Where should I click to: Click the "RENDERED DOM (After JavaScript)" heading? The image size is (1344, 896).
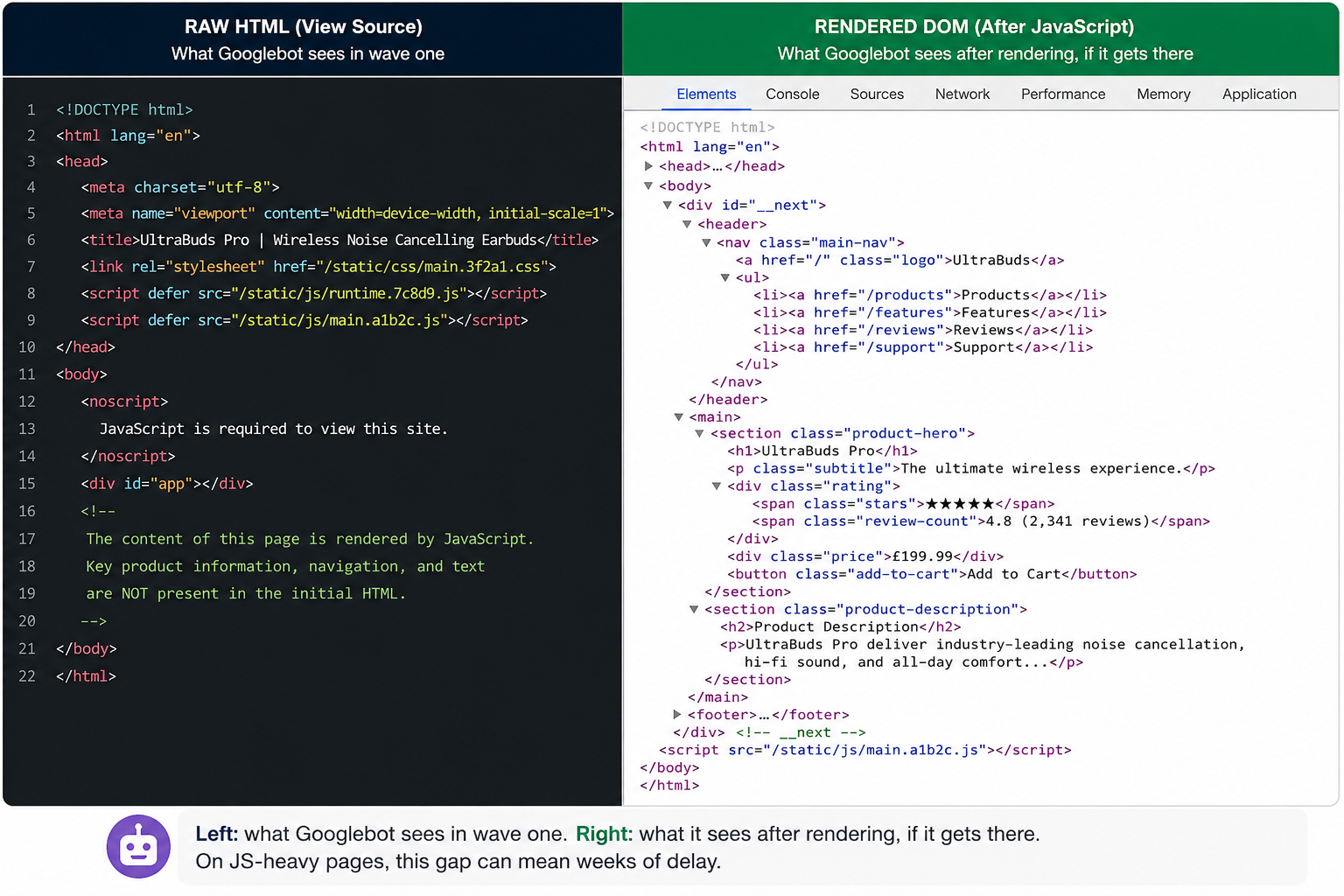tap(973, 27)
